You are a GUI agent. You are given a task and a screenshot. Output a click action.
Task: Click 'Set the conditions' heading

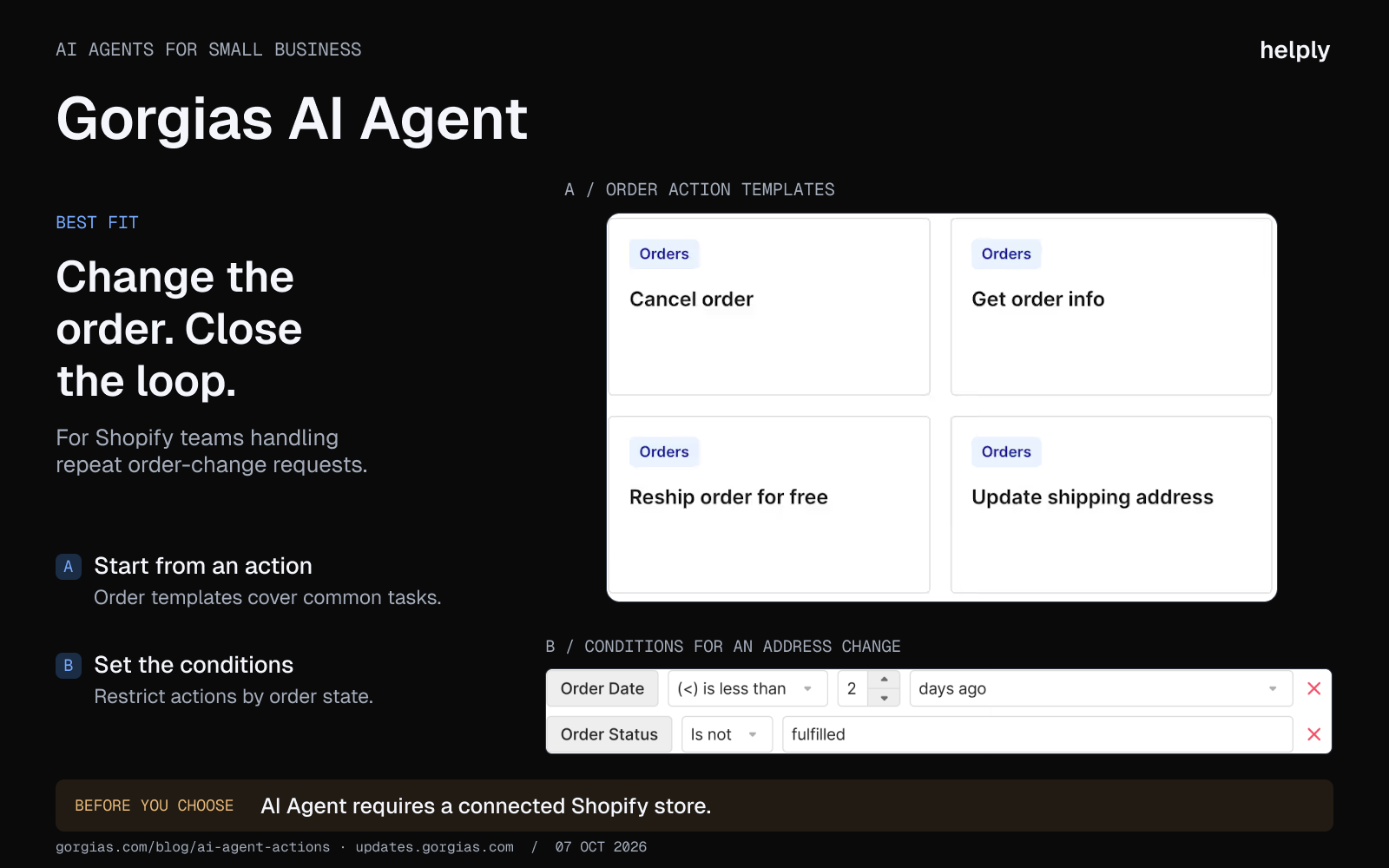click(x=194, y=665)
